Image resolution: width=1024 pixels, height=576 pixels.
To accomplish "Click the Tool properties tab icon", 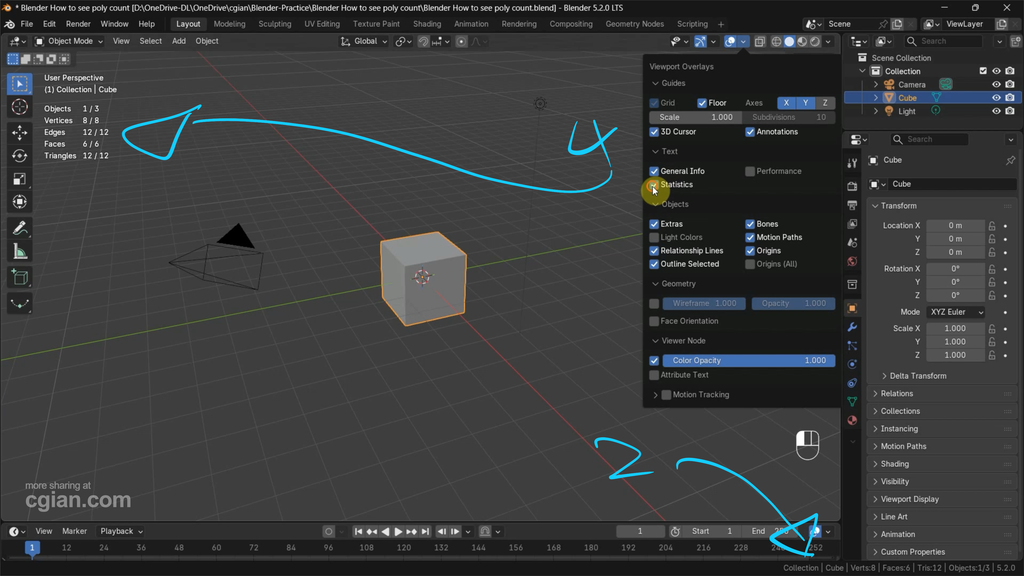I will click(852, 163).
